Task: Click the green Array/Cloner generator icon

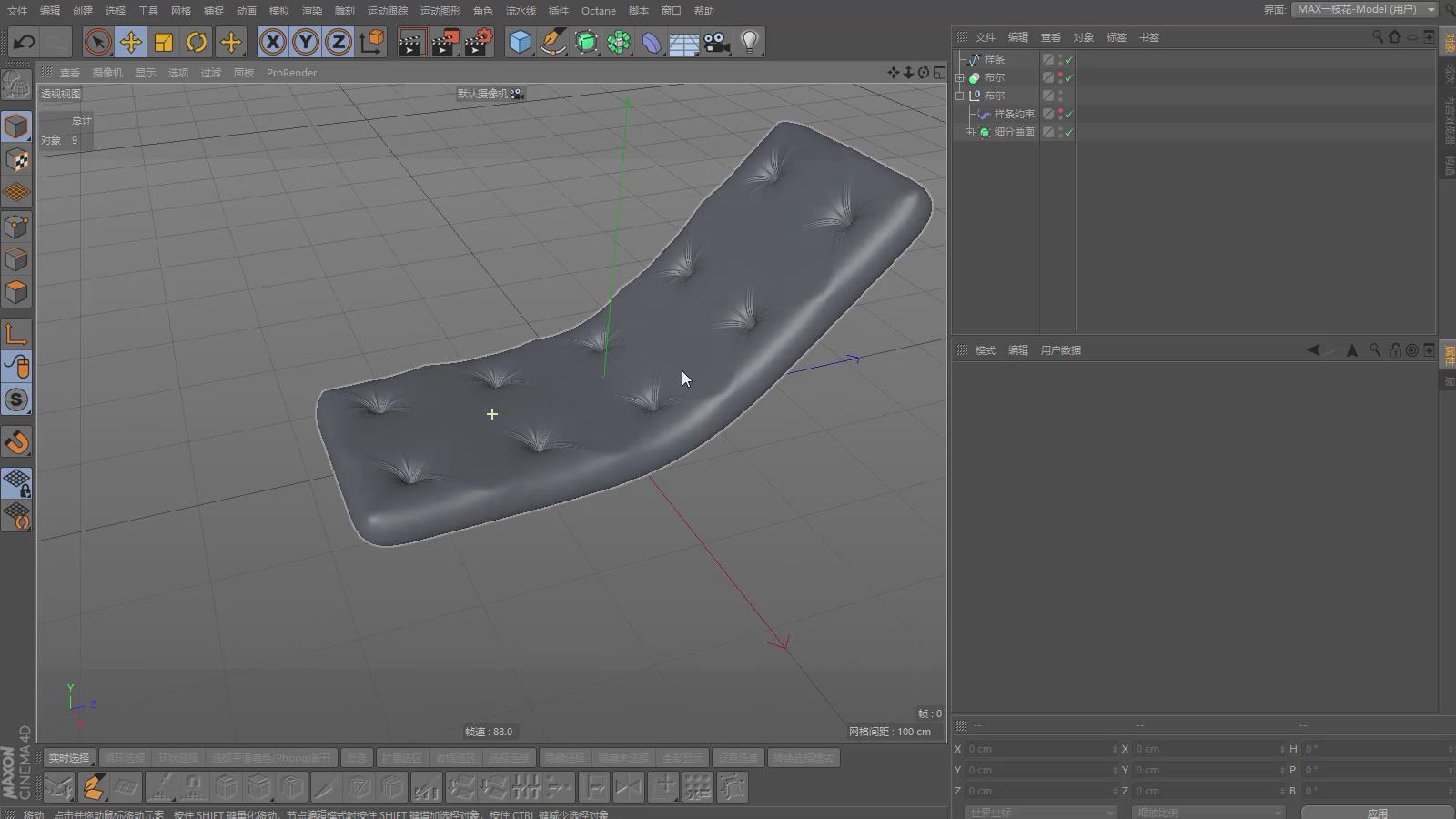Action: click(x=619, y=42)
